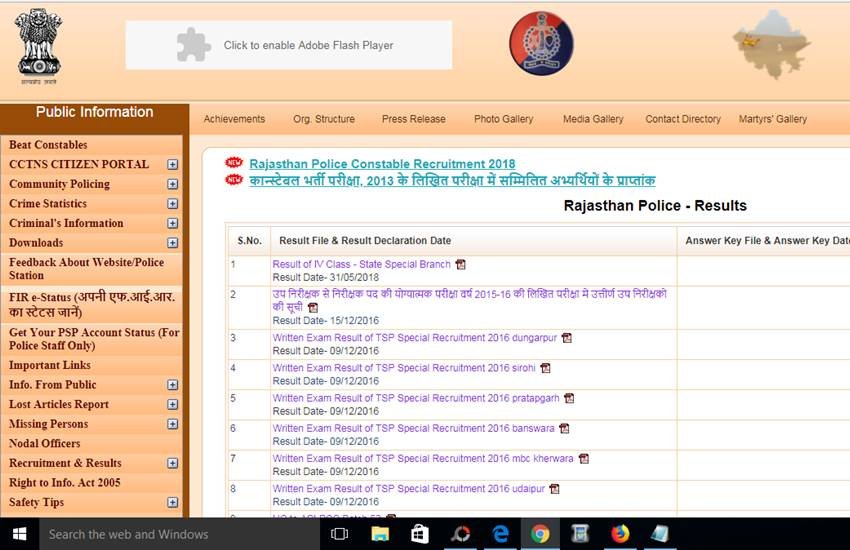
Task: Expand the Missing Persons section
Action: [x=172, y=424]
